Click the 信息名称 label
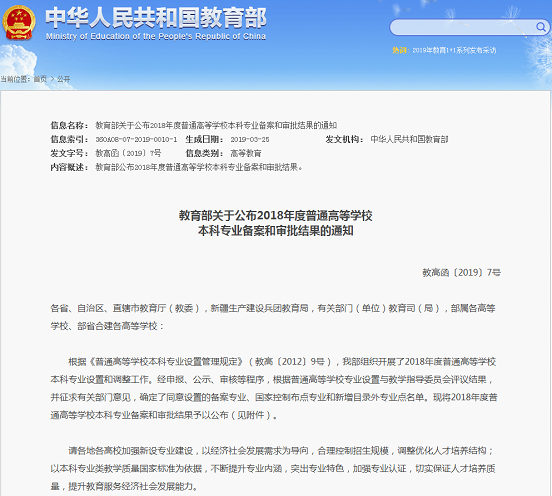 [x=69, y=125]
